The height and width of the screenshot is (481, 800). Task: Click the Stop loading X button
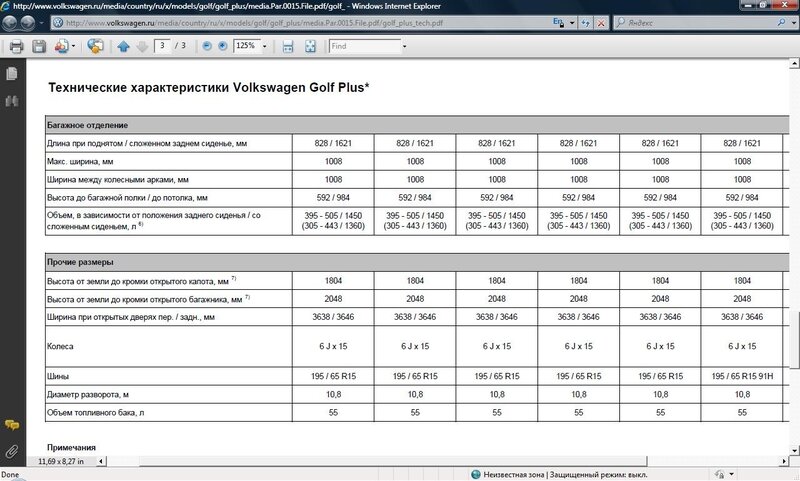(602, 23)
